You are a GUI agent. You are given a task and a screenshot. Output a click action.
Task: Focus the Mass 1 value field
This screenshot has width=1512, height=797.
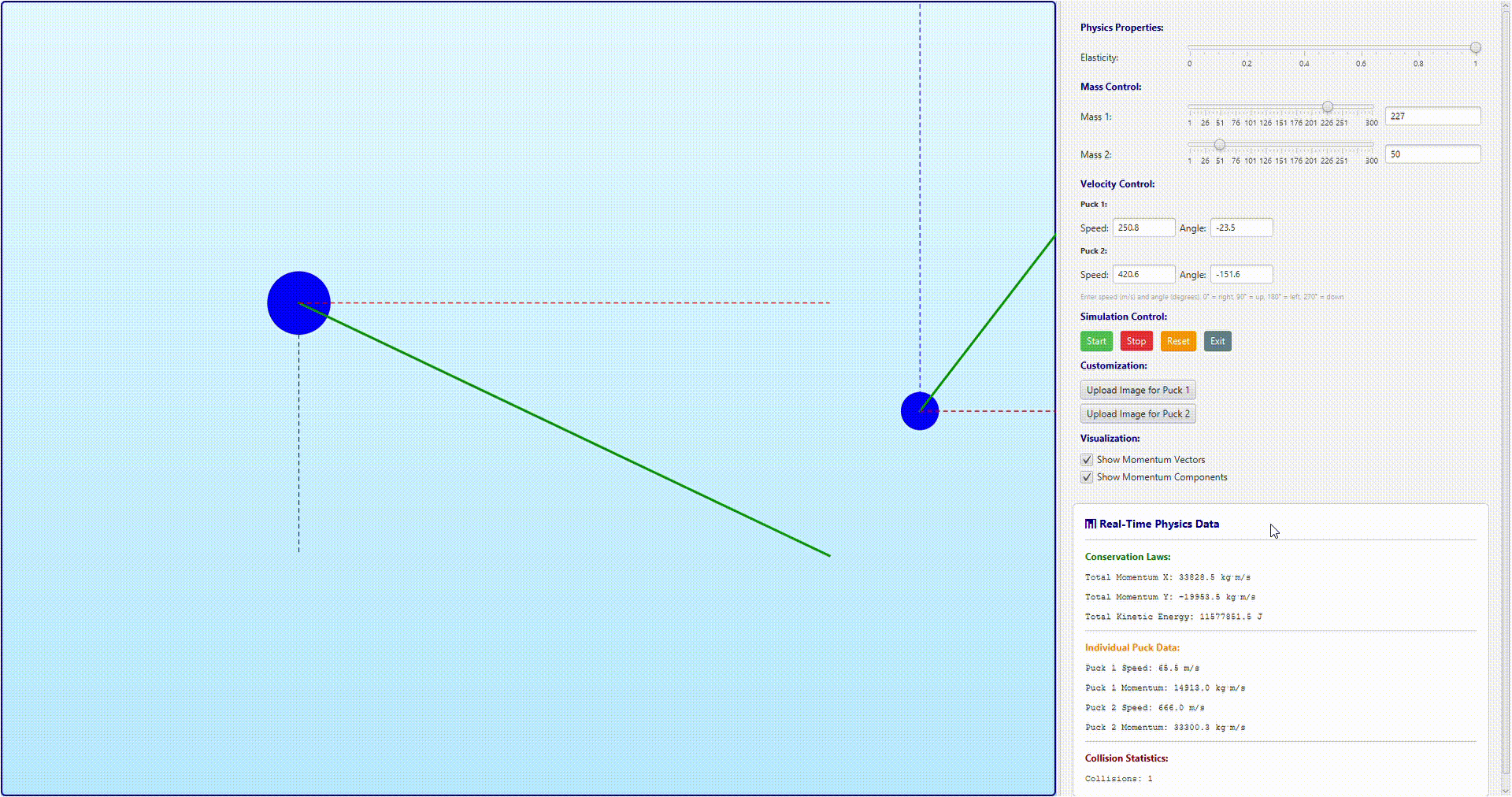click(x=1432, y=117)
